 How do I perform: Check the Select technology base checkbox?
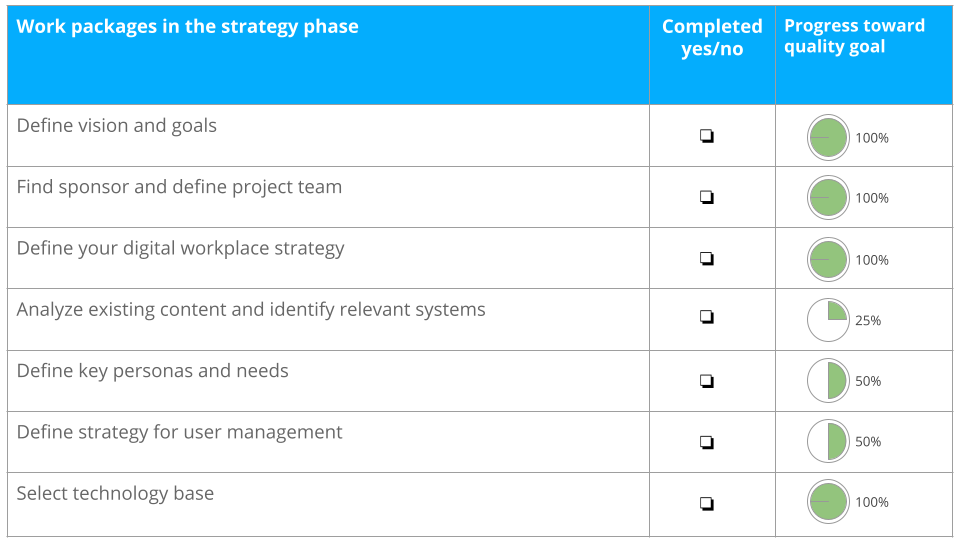[x=707, y=503]
